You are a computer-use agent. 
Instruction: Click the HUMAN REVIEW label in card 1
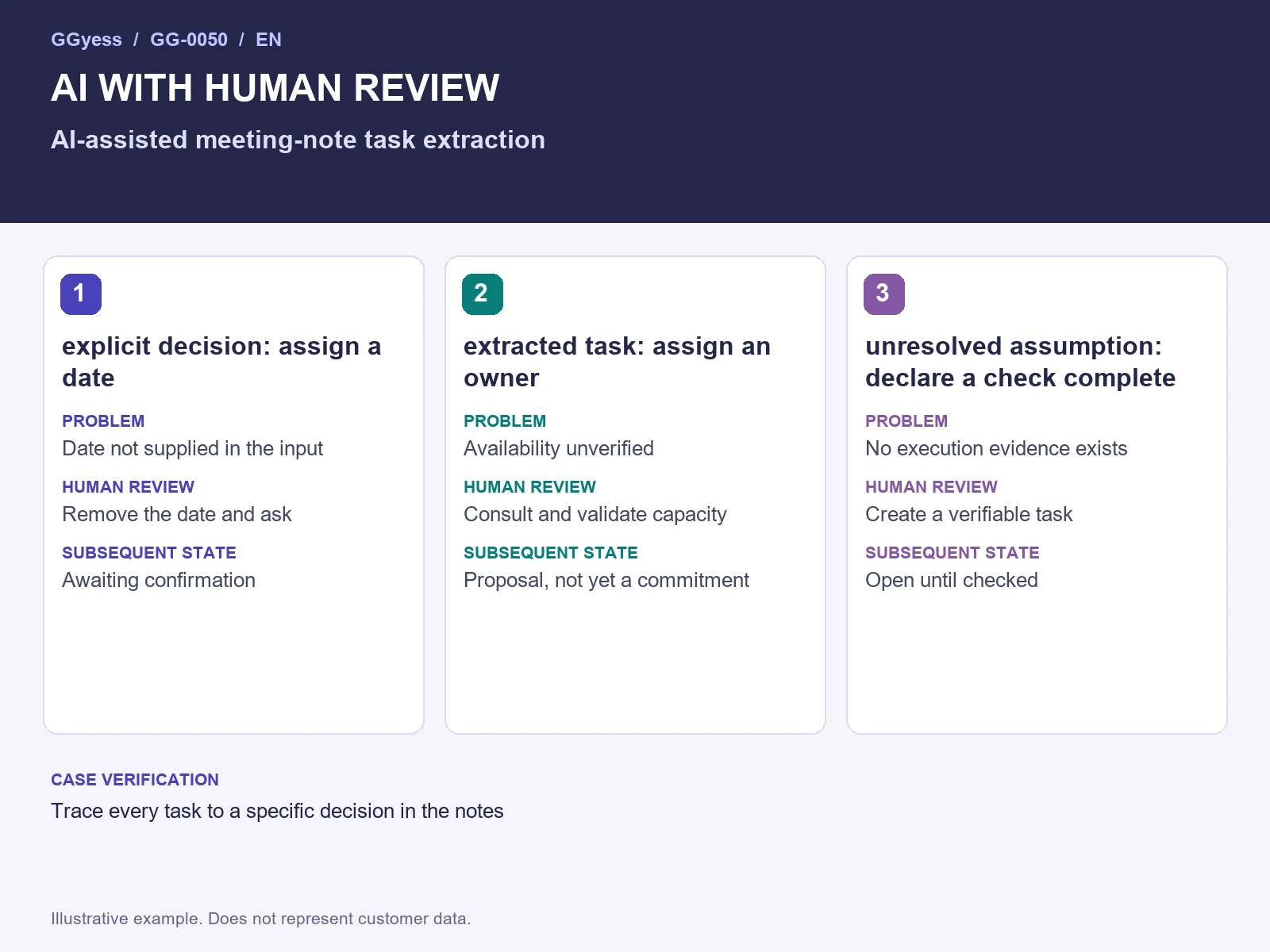[128, 487]
